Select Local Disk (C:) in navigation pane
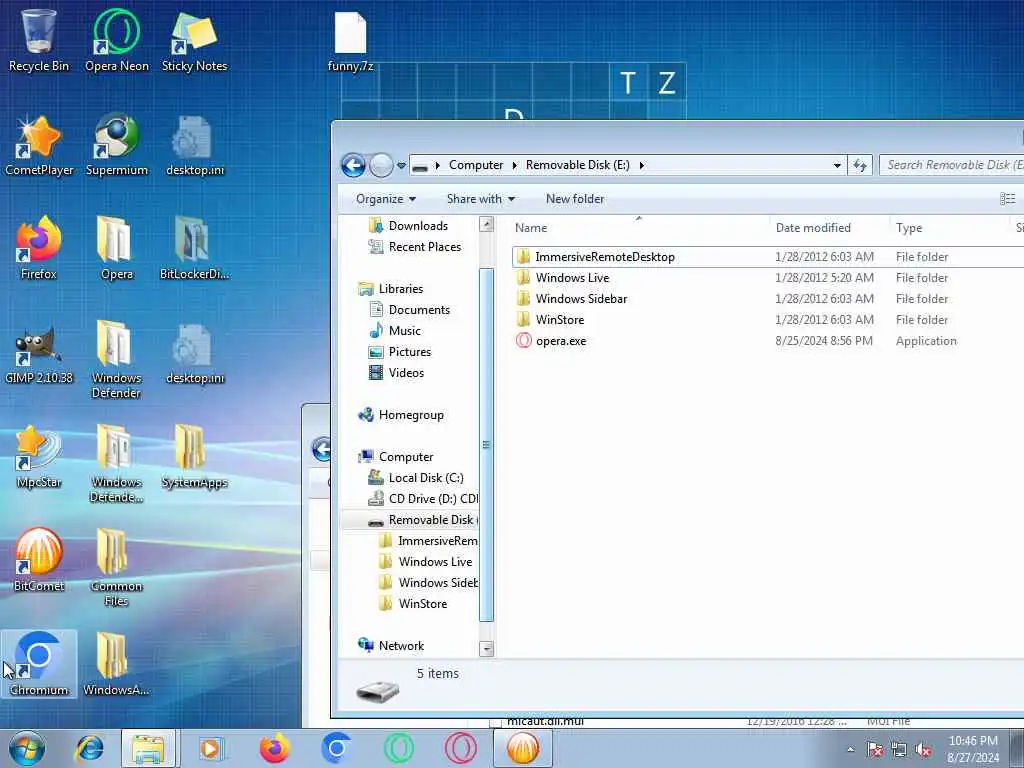Image resolution: width=1024 pixels, height=768 pixels. 426,478
